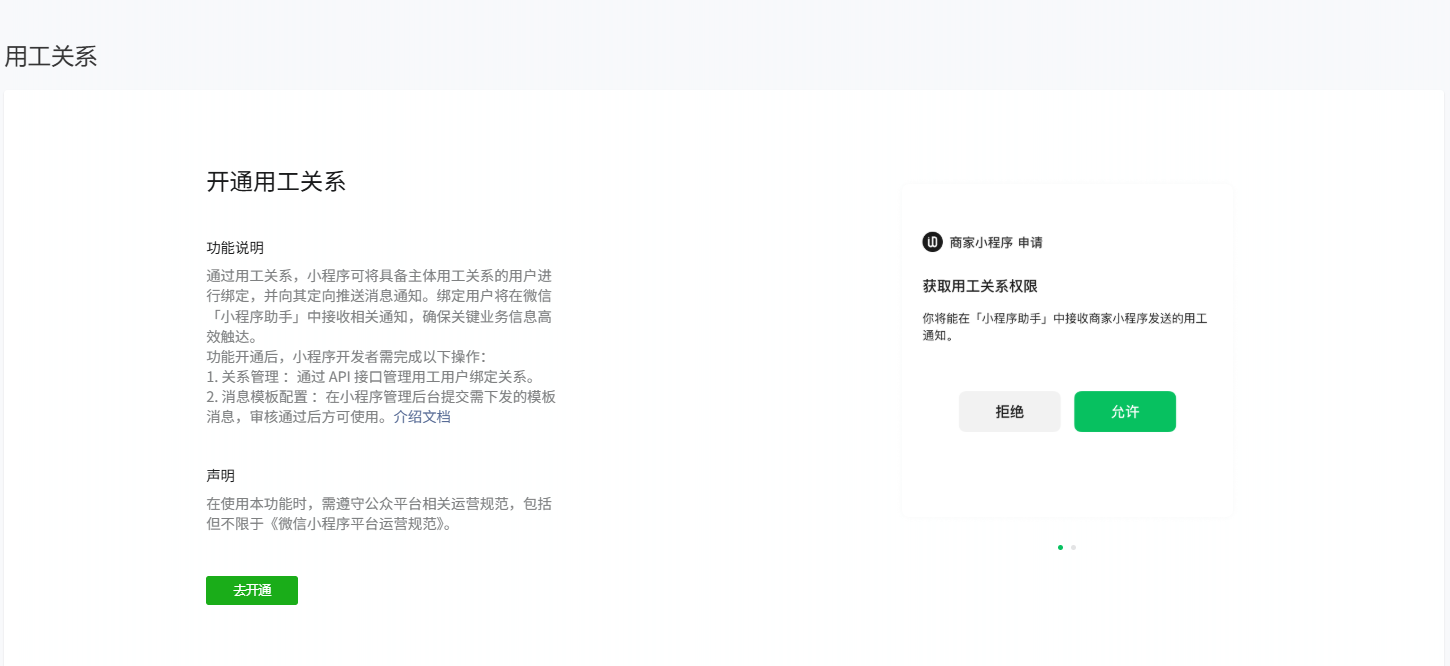Click the 微信小程序平台运营规范 text
Image resolution: width=1450 pixels, height=666 pixels.
[363, 523]
